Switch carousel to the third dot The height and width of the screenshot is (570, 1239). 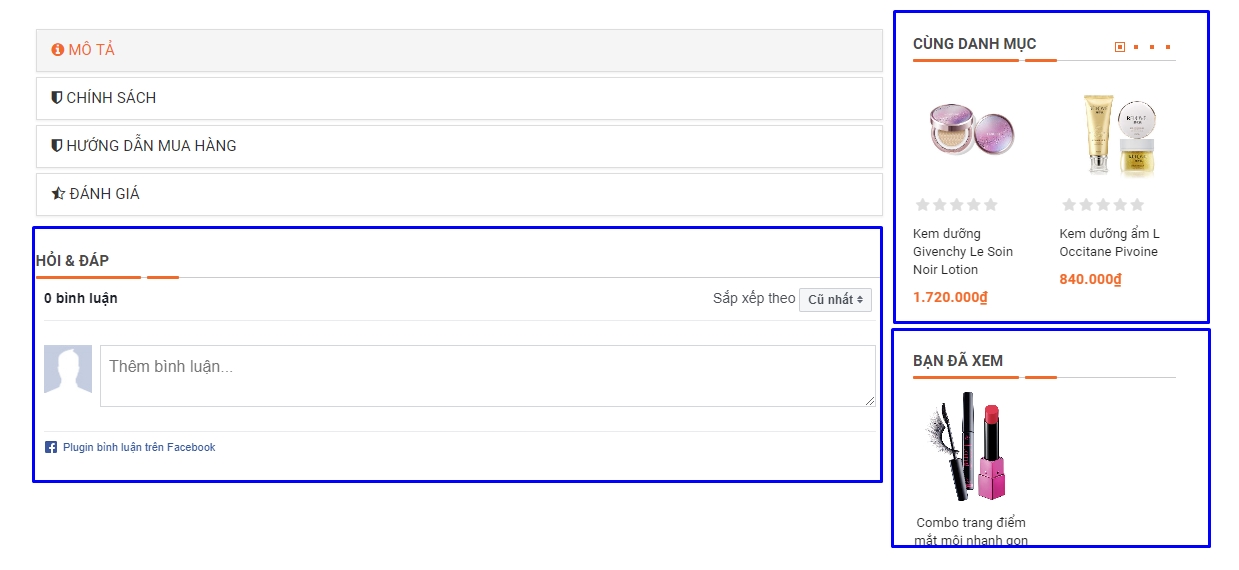tap(1152, 47)
